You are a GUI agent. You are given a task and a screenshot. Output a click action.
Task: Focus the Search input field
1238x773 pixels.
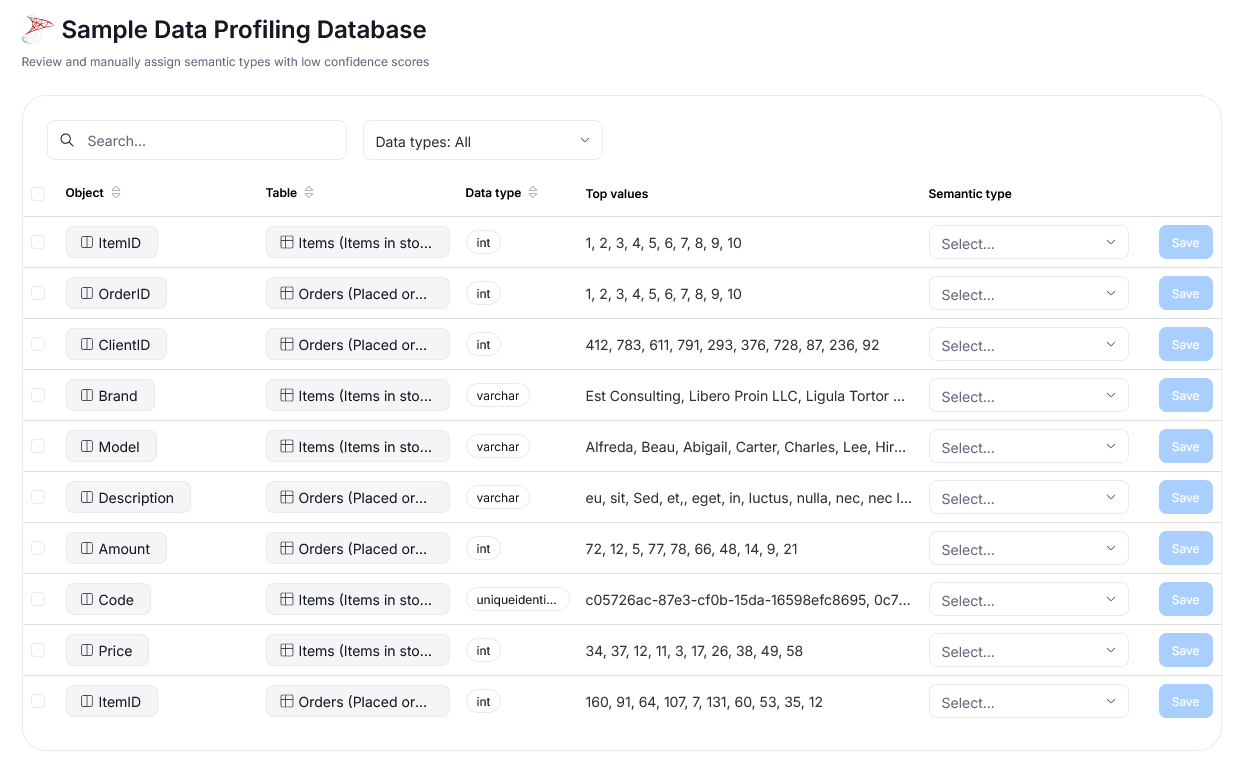[210, 141]
